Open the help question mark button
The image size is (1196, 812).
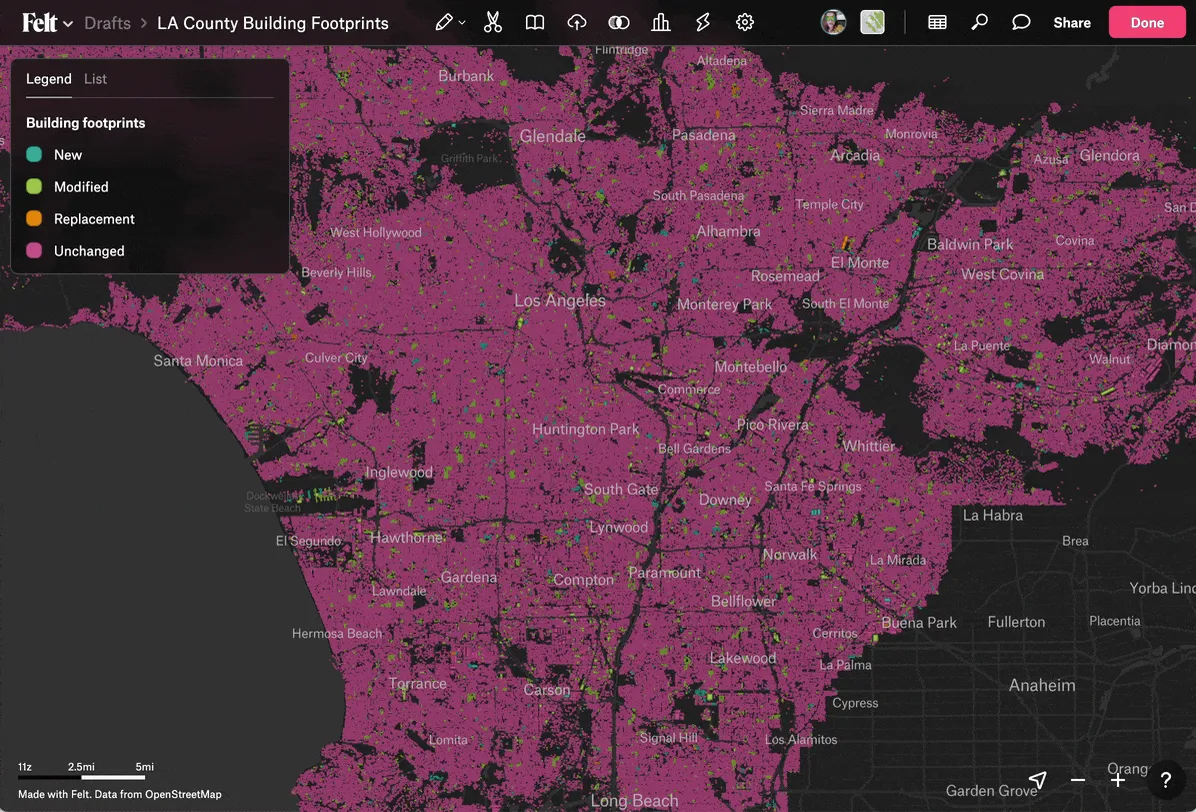point(1165,780)
